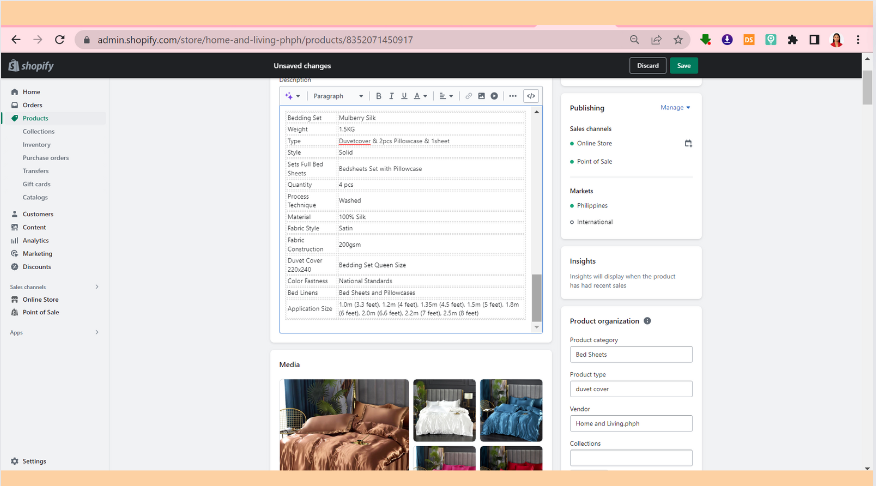The image size is (876, 486).
Task: Open the text alignment dropdown
Action: [446, 96]
